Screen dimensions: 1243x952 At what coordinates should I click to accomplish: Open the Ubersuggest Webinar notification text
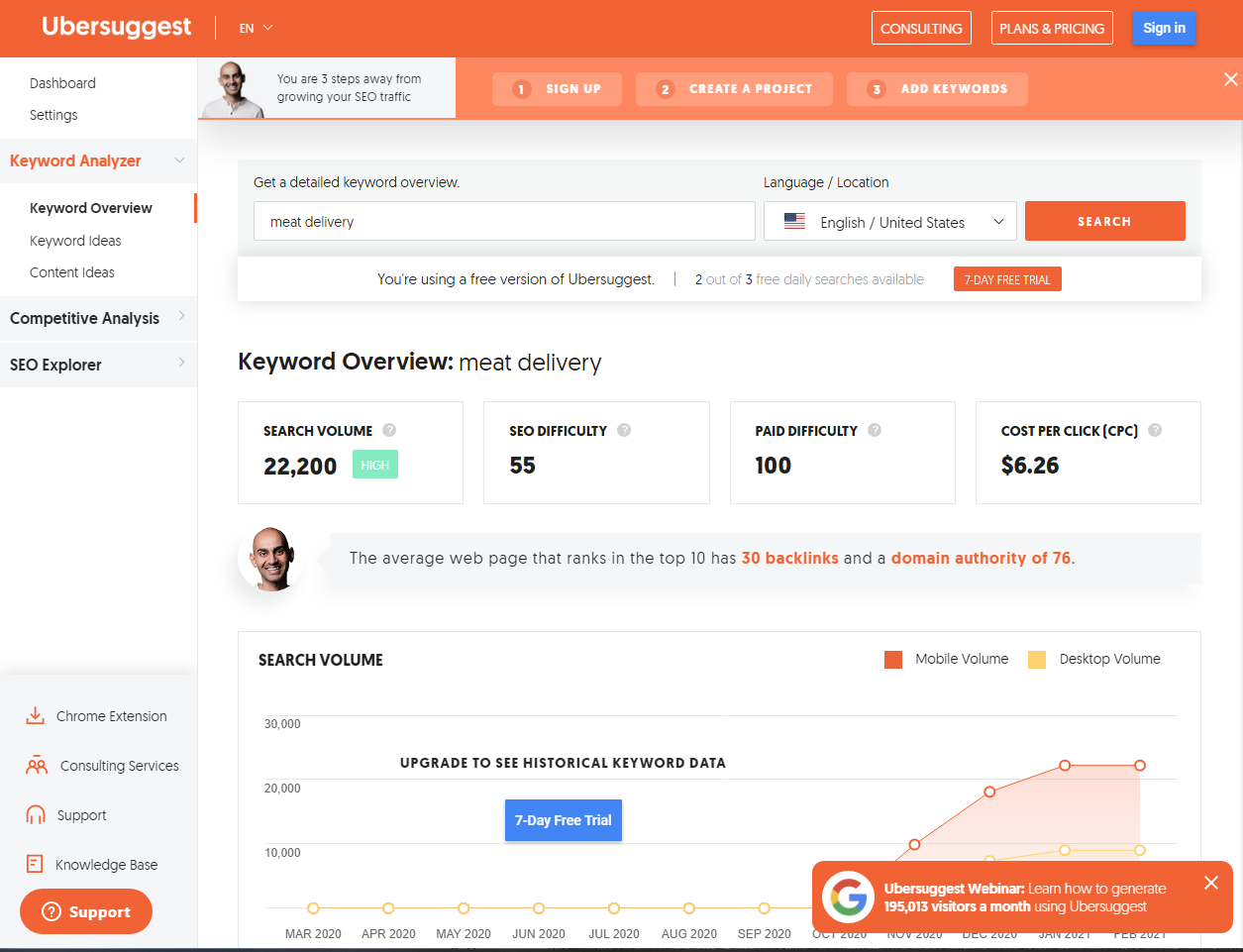[x=1025, y=898]
